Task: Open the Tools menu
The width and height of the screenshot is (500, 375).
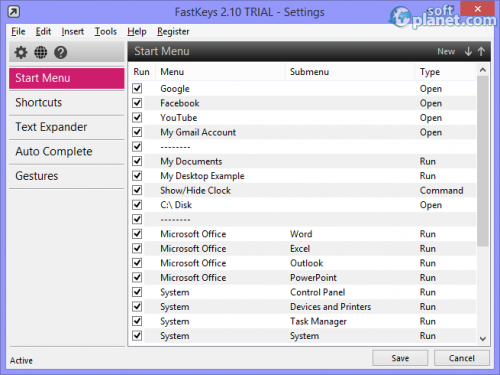Action: coord(105,31)
